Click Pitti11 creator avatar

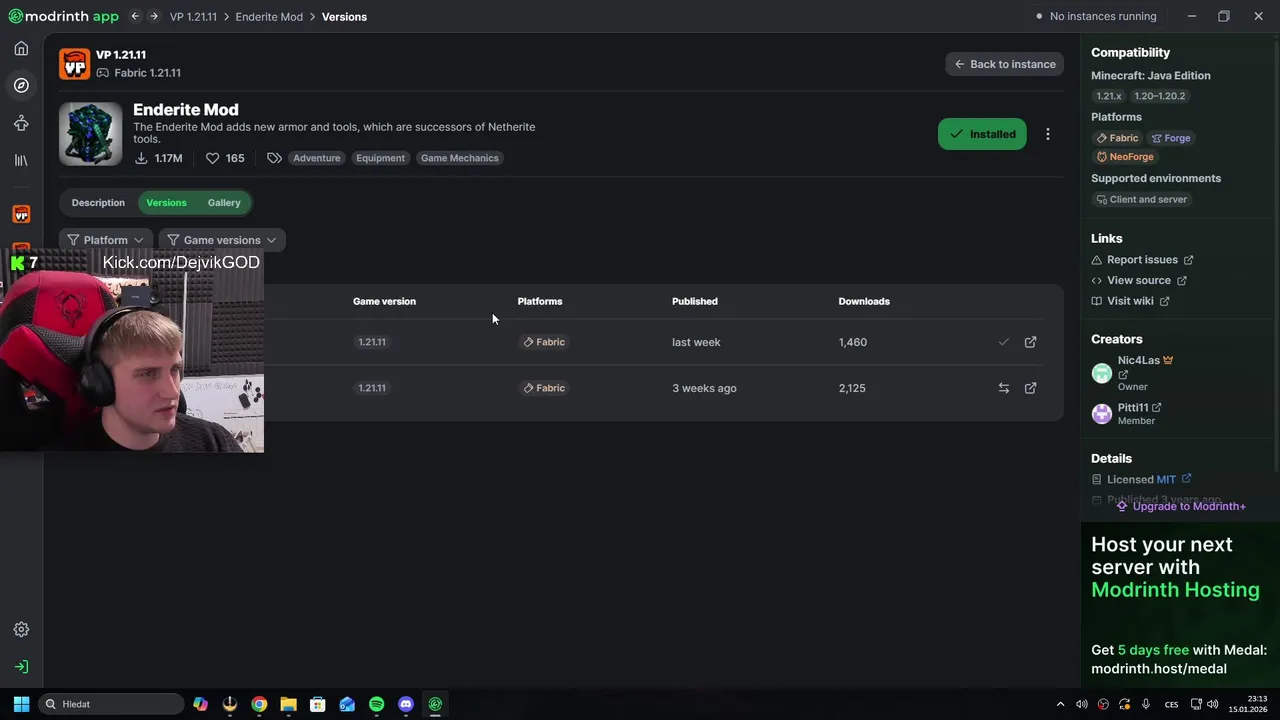point(1102,414)
